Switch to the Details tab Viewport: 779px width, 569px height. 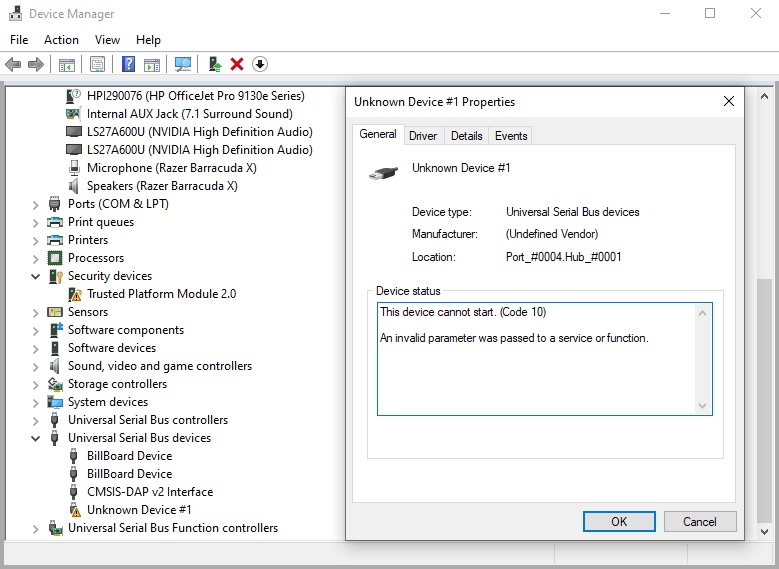point(467,136)
